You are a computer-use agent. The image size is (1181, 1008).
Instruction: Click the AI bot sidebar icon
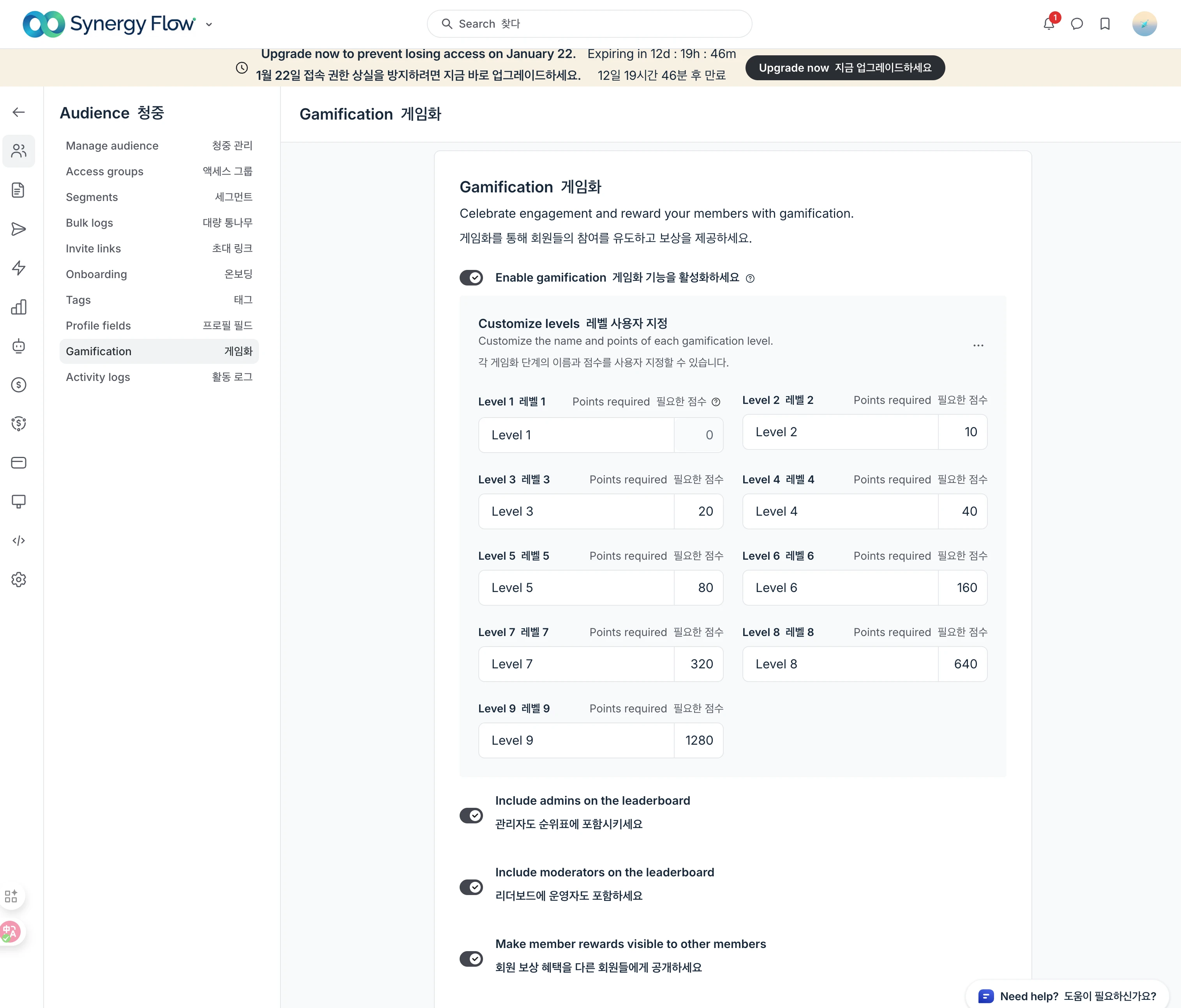pos(19,346)
